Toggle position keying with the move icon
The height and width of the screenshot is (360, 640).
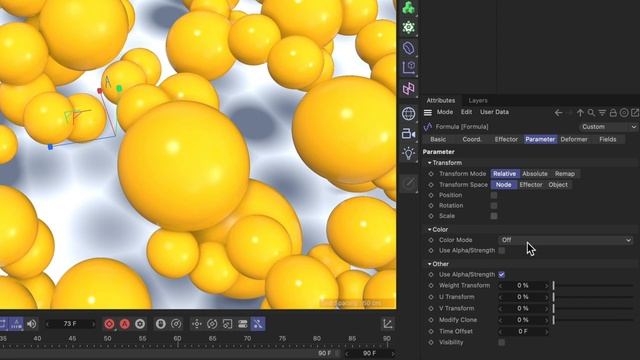197,324
